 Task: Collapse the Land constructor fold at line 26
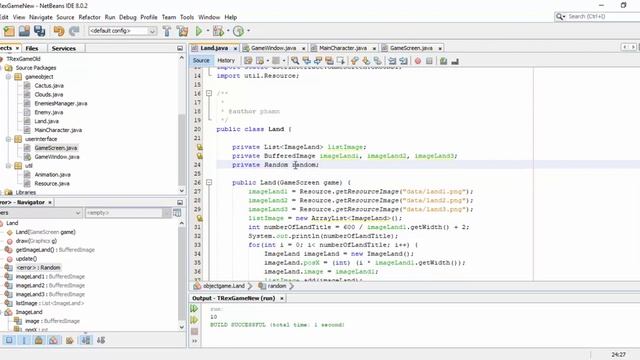click(209, 182)
